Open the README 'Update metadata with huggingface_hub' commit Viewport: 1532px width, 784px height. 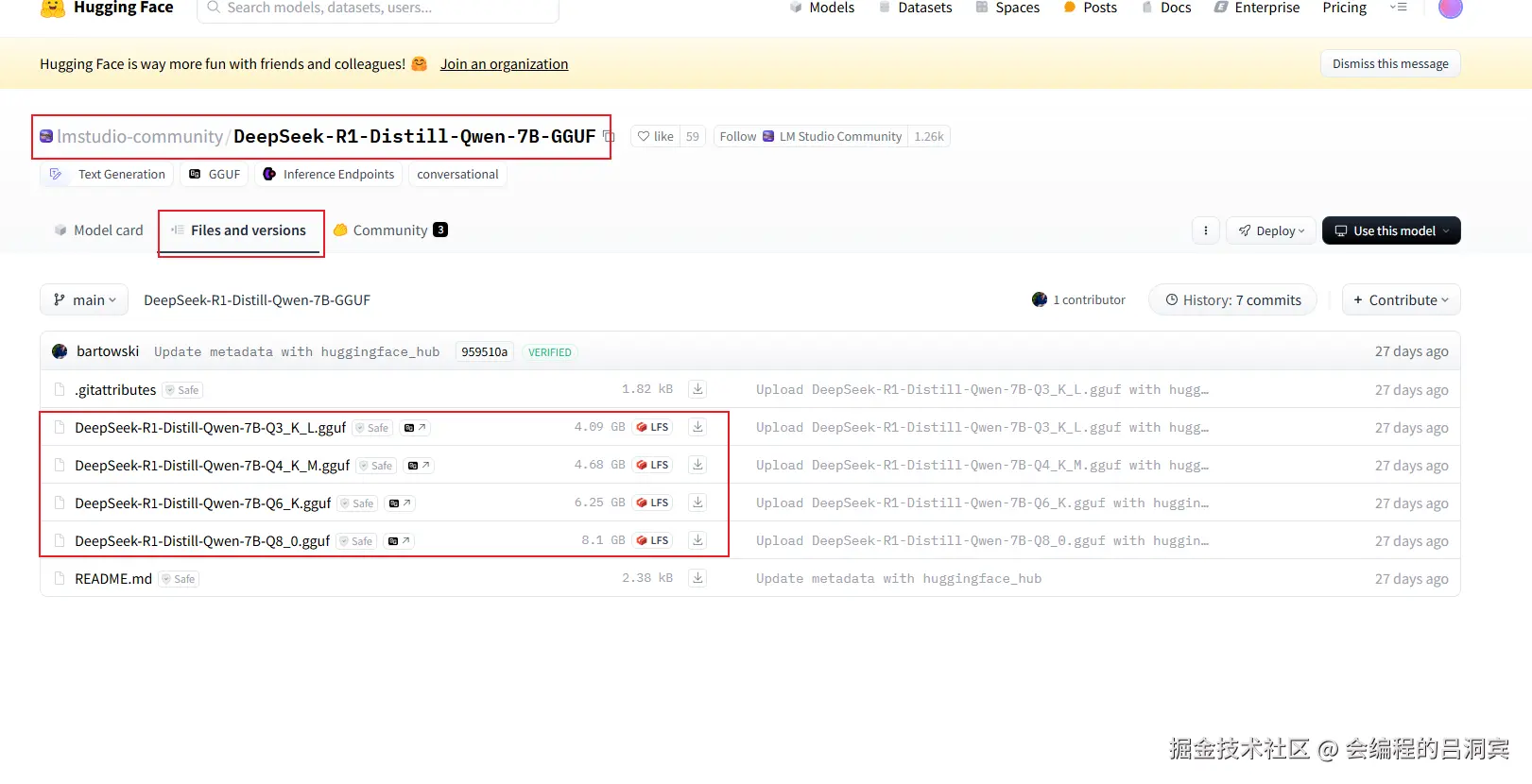[x=899, y=578]
